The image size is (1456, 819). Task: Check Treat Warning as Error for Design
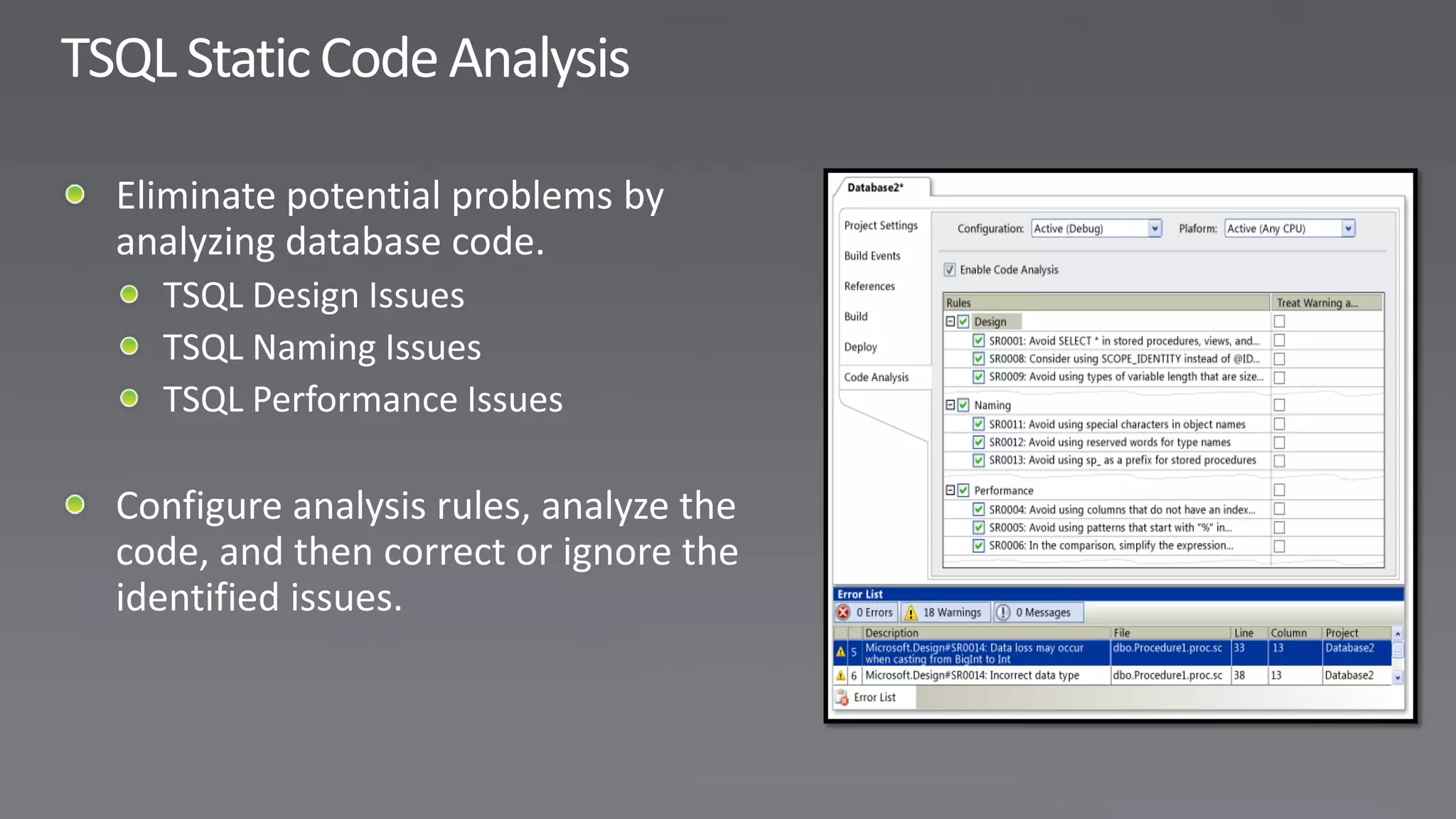1279,321
